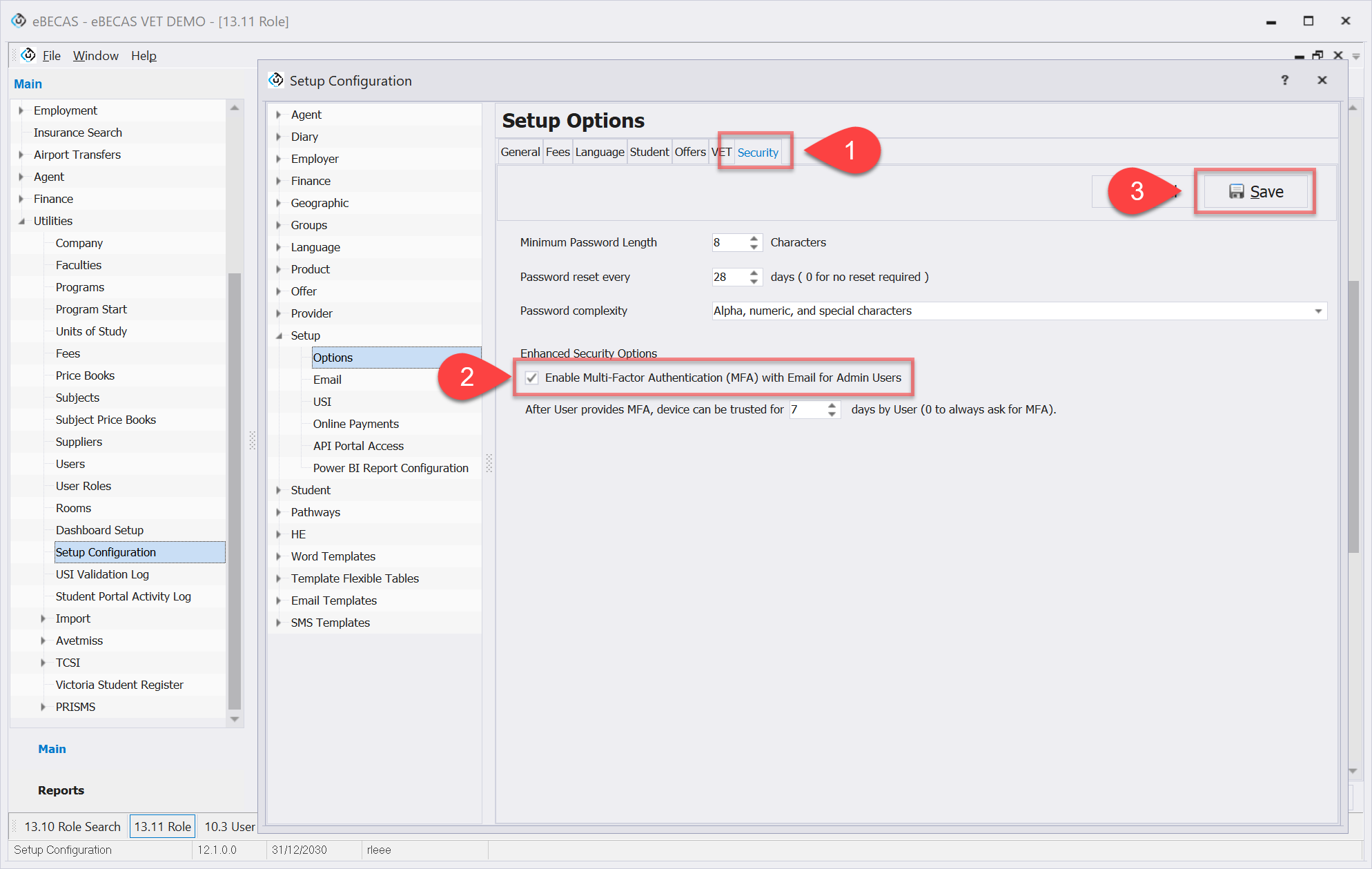Close the Setup Configuration dialog
The height and width of the screenshot is (869, 1372).
click(1322, 80)
